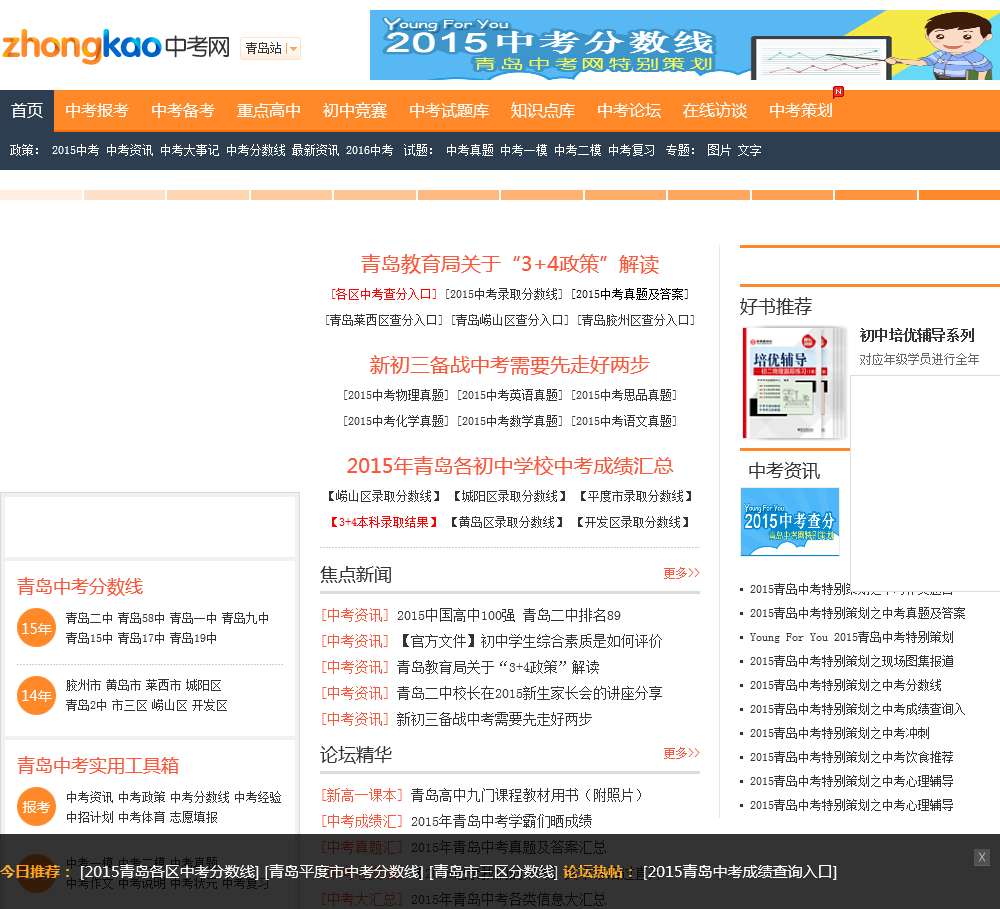The height and width of the screenshot is (909, 1000).
Task: Open 中考策划 navigation item
Action: pos(801,110)
